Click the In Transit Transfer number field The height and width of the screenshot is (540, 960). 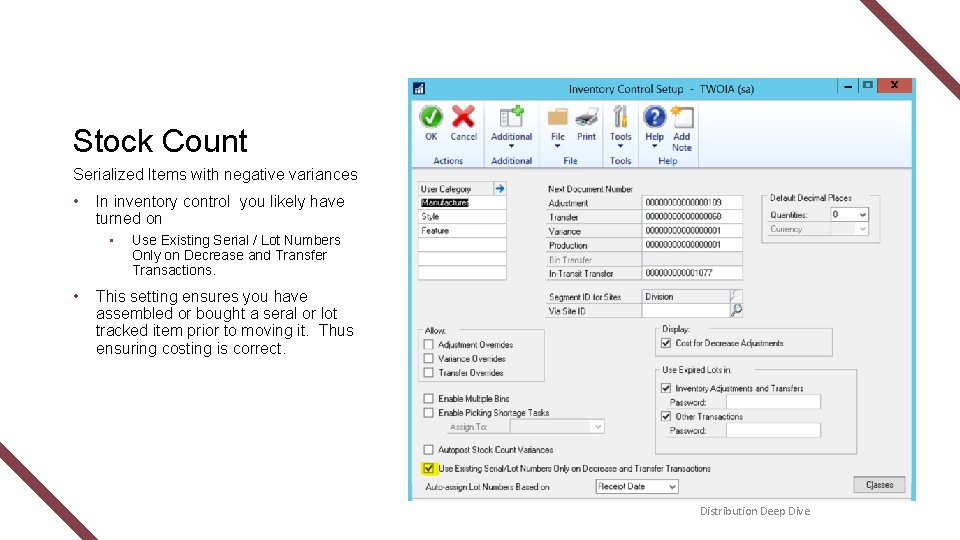tap(692, 273)
